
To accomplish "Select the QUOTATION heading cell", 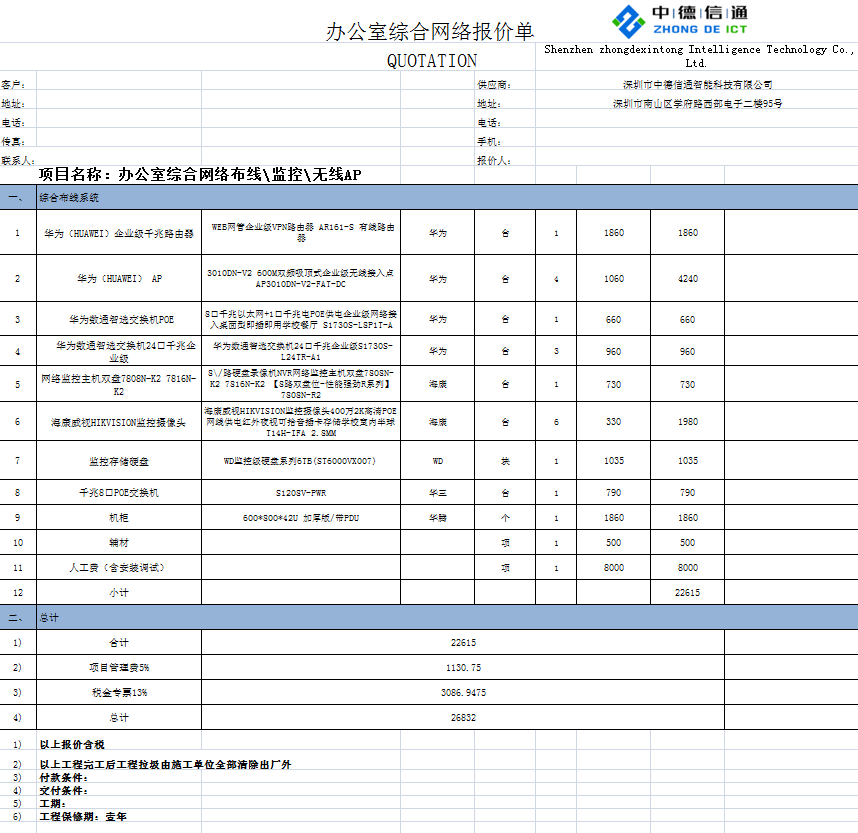I will point(432,61).
